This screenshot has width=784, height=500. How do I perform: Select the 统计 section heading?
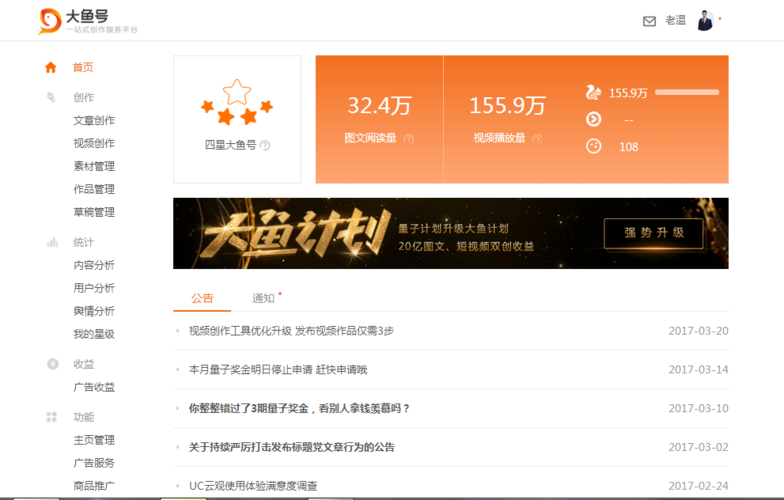coord(84,242)
